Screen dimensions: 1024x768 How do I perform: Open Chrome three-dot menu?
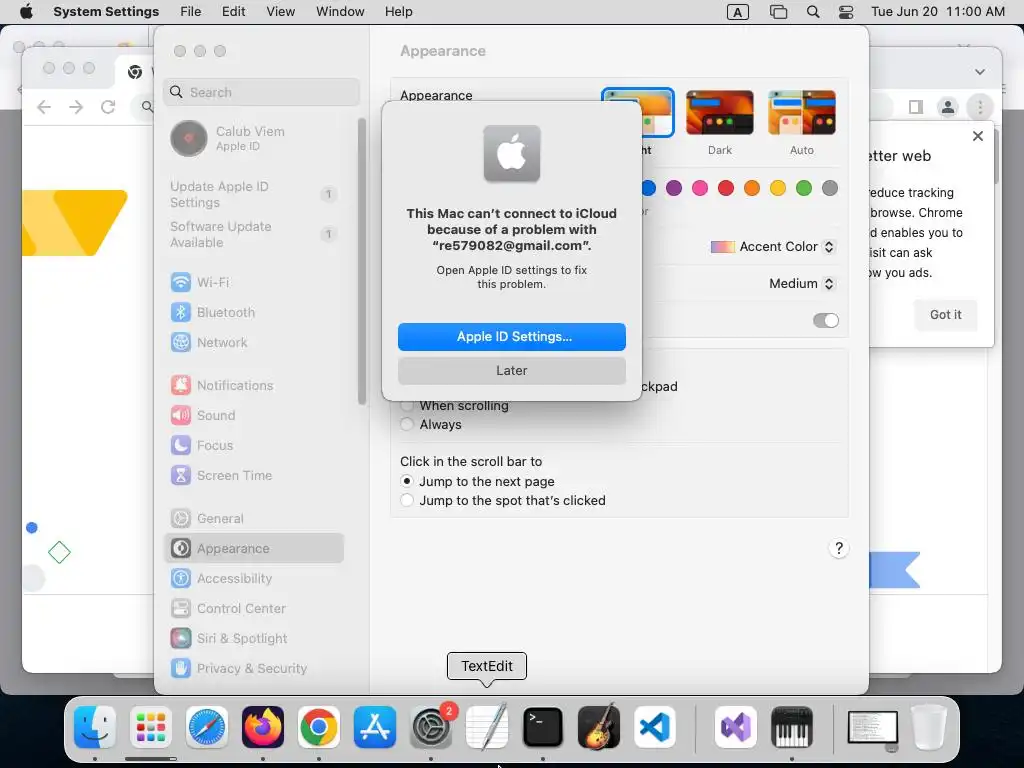point(980,107)
